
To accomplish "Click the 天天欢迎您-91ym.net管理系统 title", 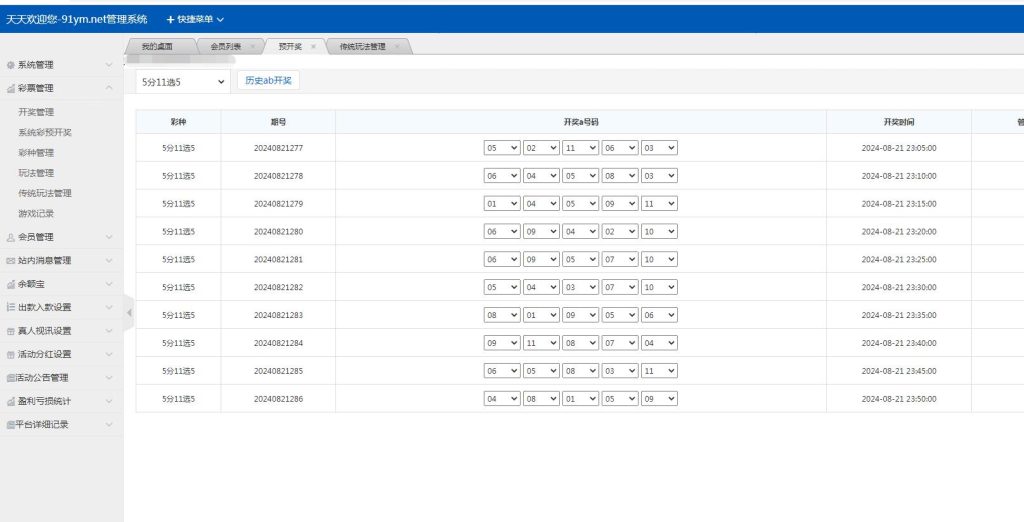I will tap(77, 20).
